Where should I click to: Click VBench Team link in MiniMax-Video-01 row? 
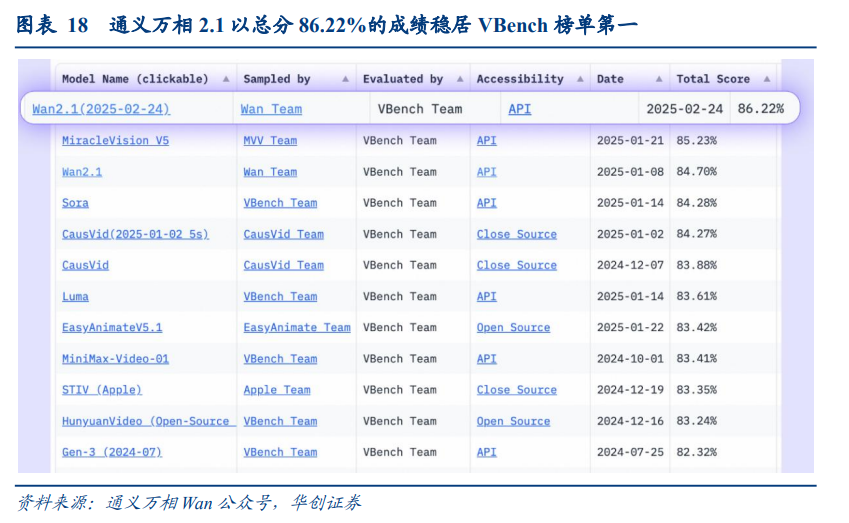point(280,359)
